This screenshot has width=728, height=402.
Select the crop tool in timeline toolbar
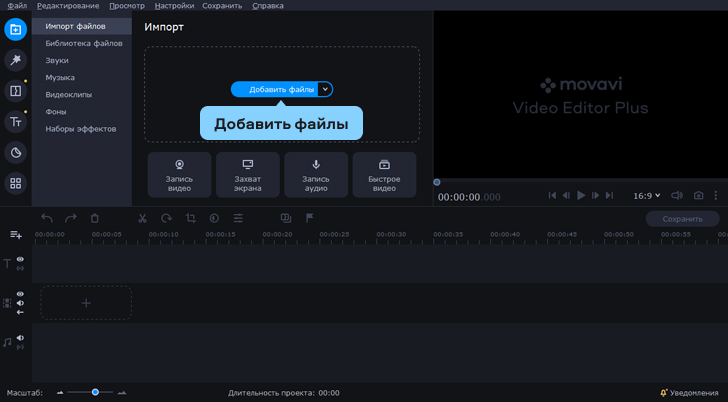[x=190, y=218]
